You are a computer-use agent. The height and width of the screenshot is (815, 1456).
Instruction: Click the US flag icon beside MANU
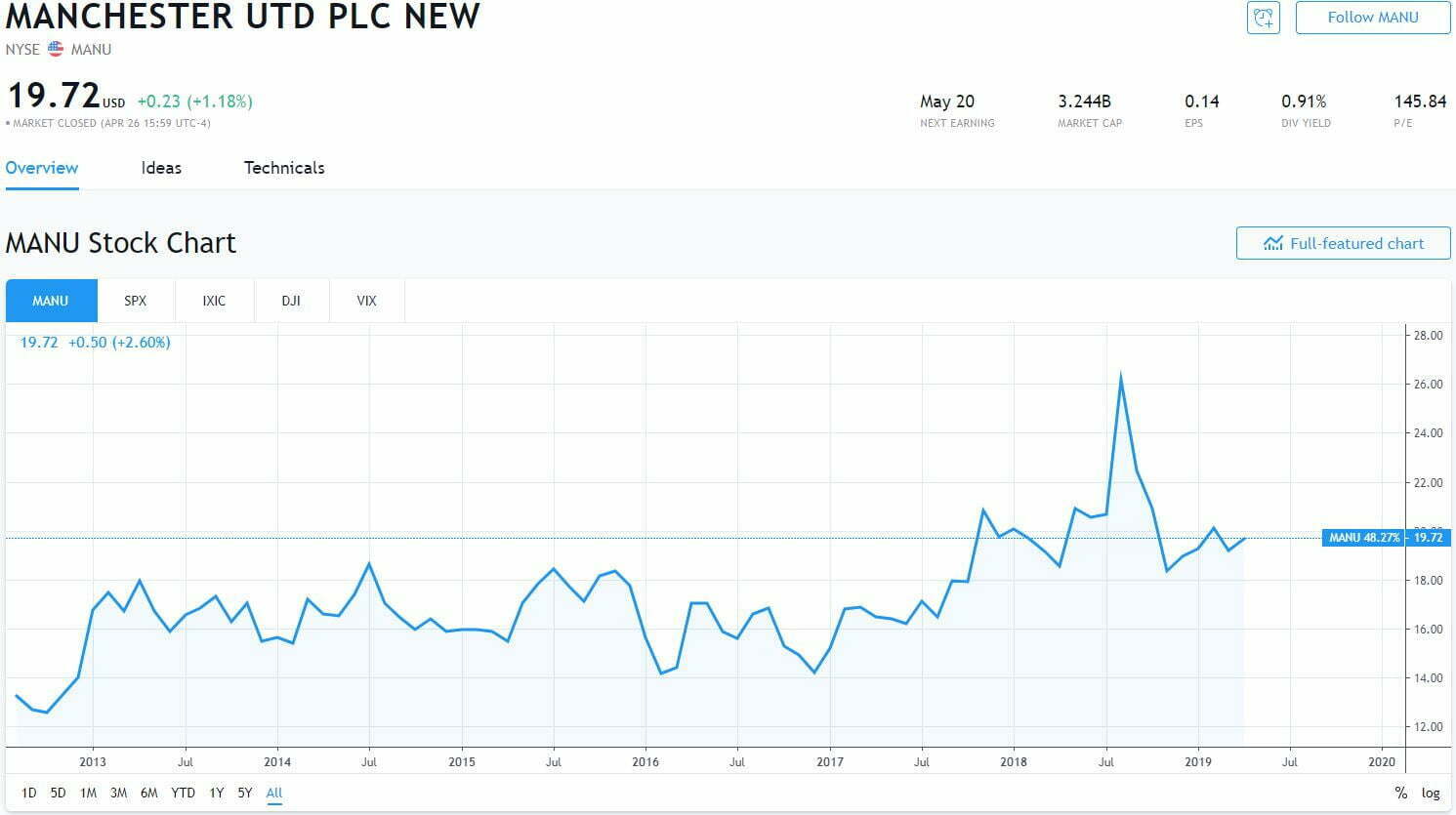click(56, 49)
